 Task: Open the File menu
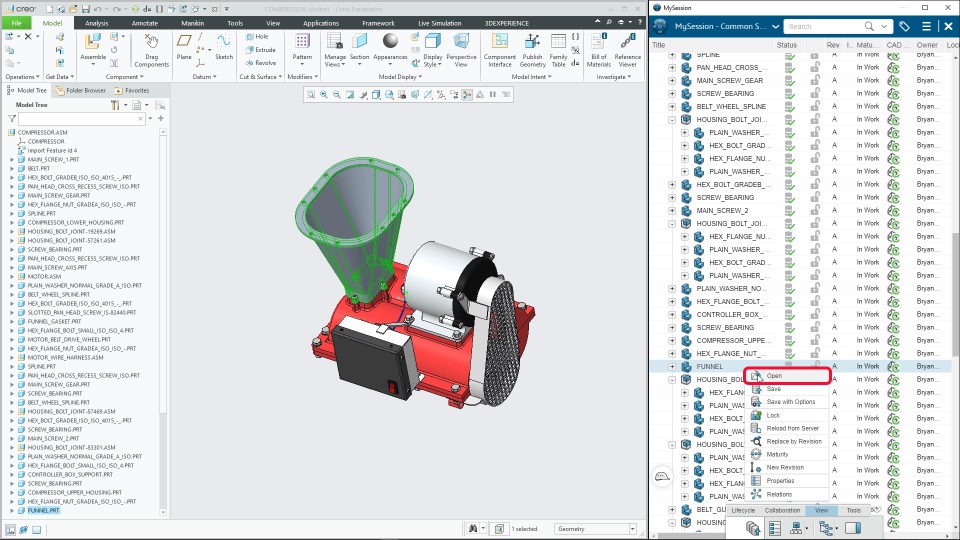[17, 23]
